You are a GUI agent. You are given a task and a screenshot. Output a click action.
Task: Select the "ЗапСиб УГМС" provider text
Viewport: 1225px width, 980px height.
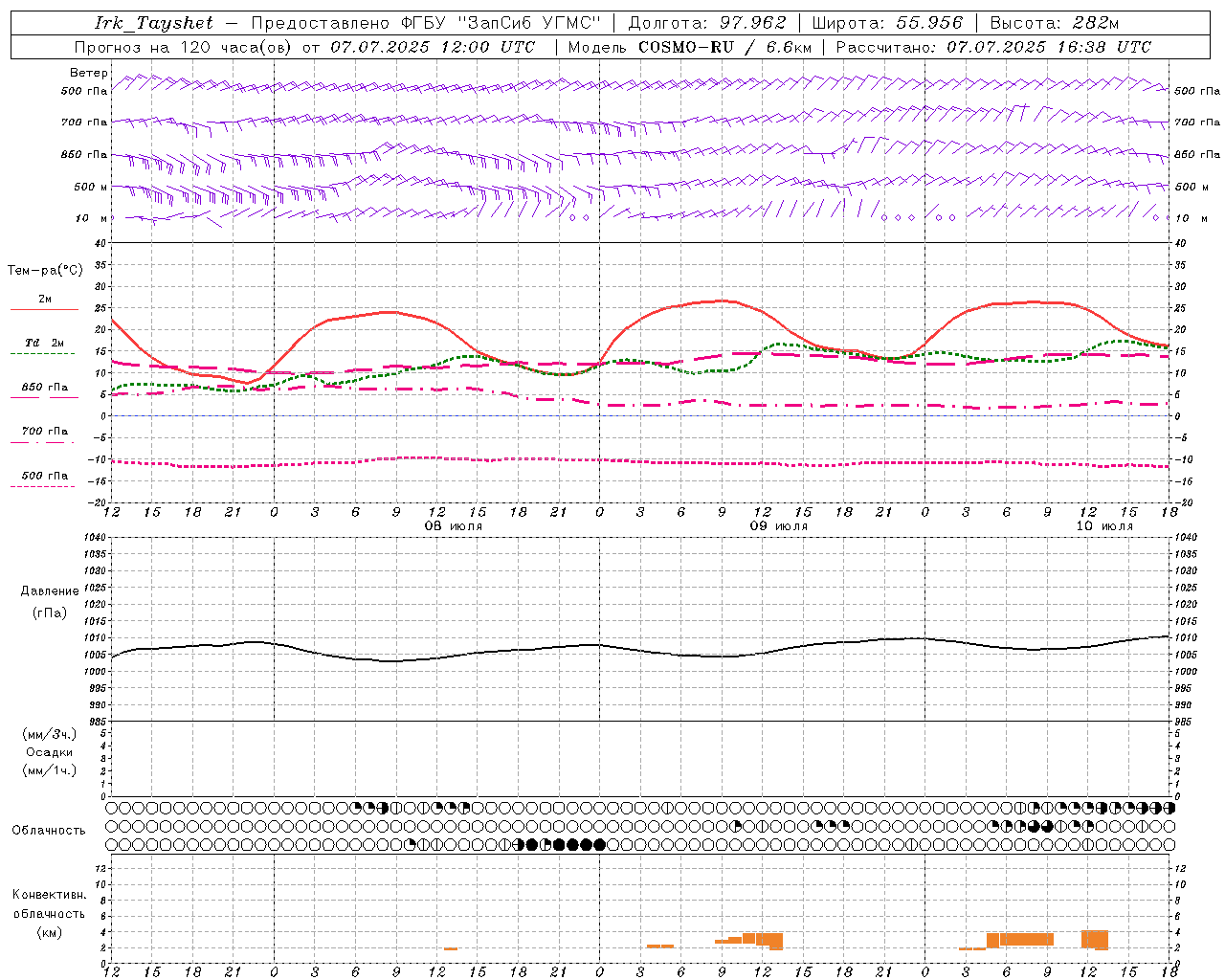coord(529,23)
